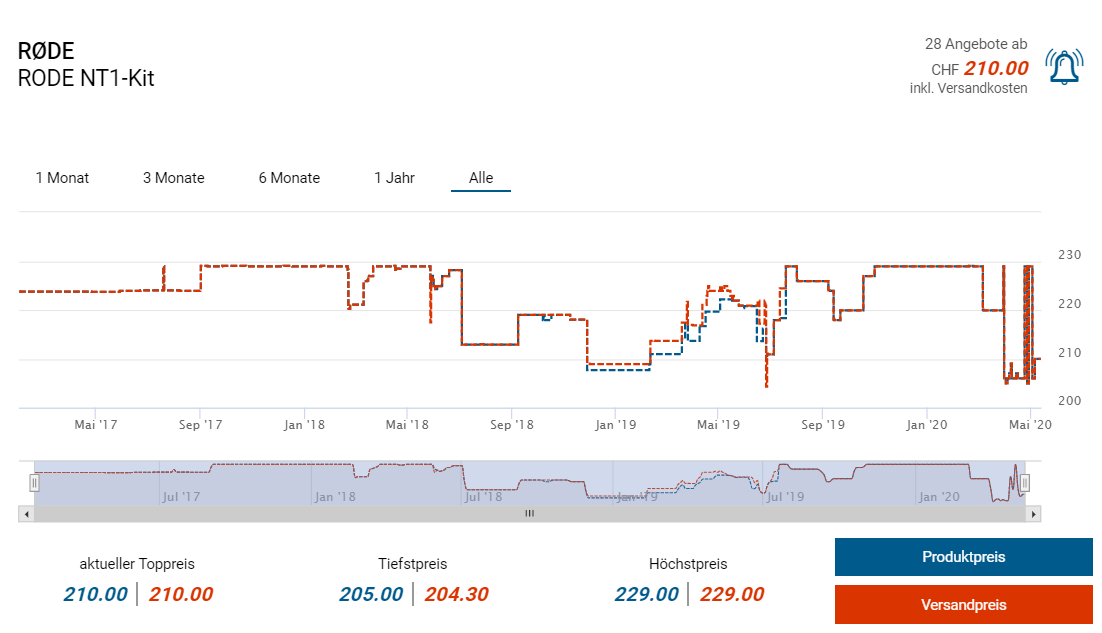The height and width of the screenshot is (633, 1102).
Task: Click the RODE NT1-Kit product title
Action: point(86,78)
